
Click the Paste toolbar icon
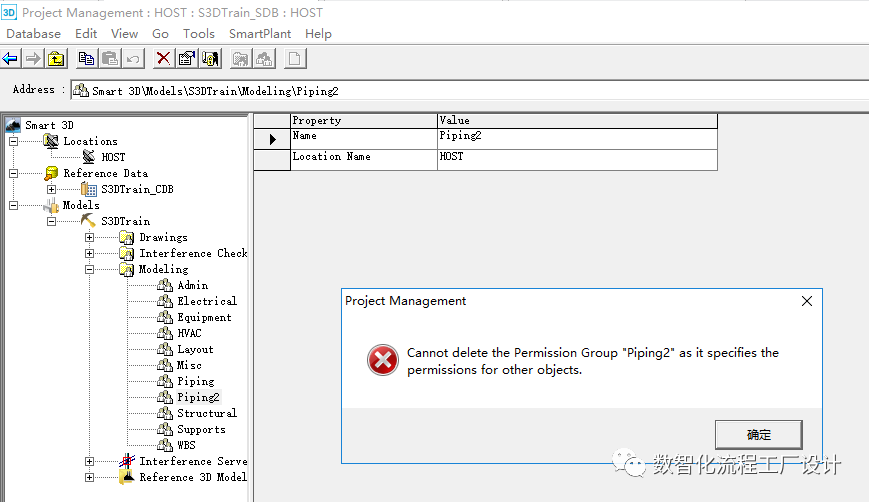pos(110,59)
